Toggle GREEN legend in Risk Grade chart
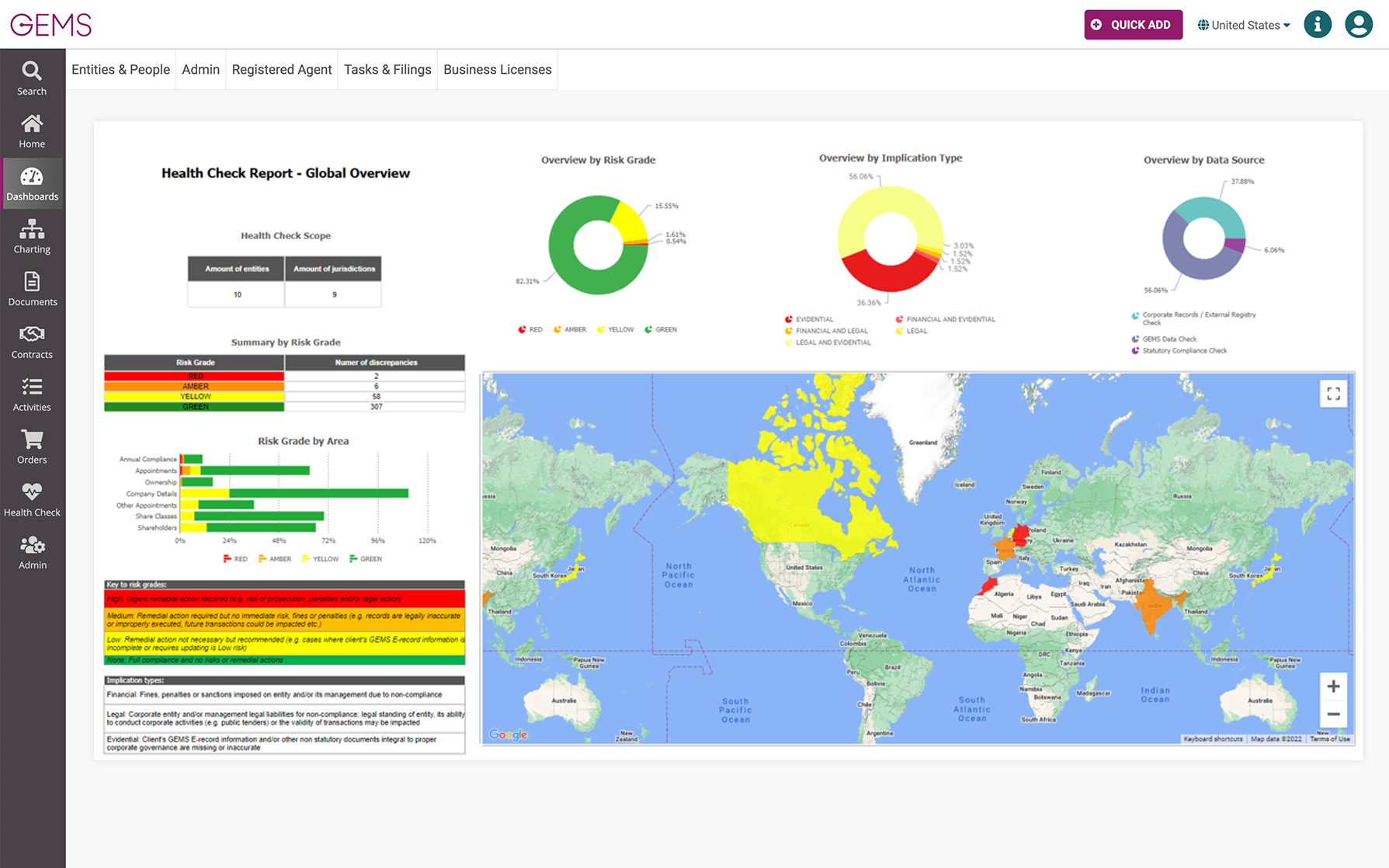 [x=661, y=330]
